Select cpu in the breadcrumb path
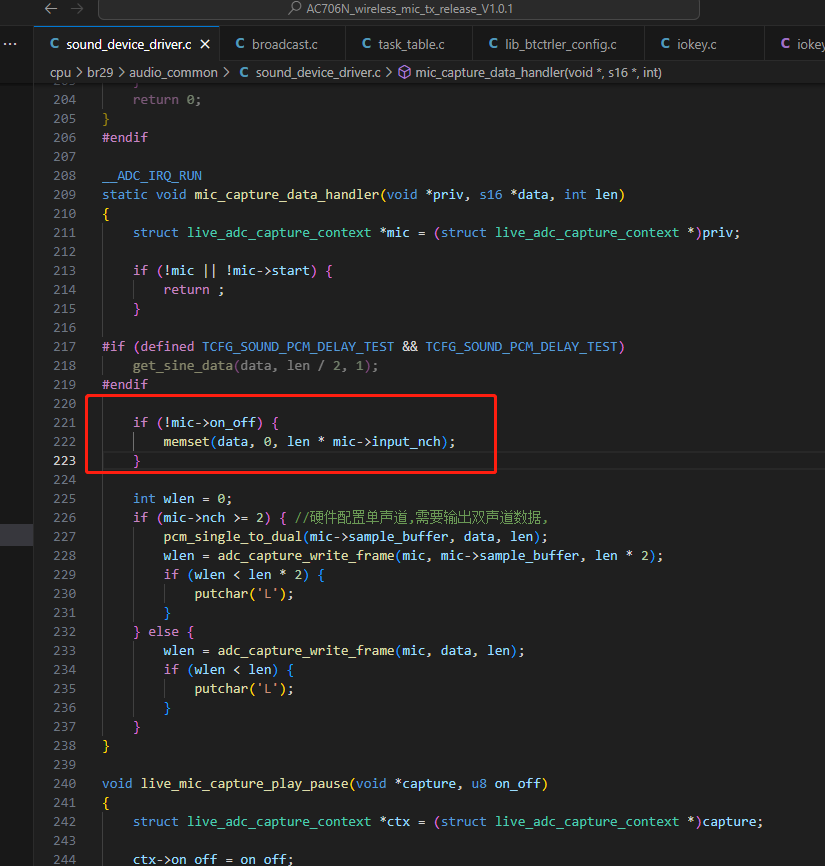825x866 pixels. (x=60, y=72)
